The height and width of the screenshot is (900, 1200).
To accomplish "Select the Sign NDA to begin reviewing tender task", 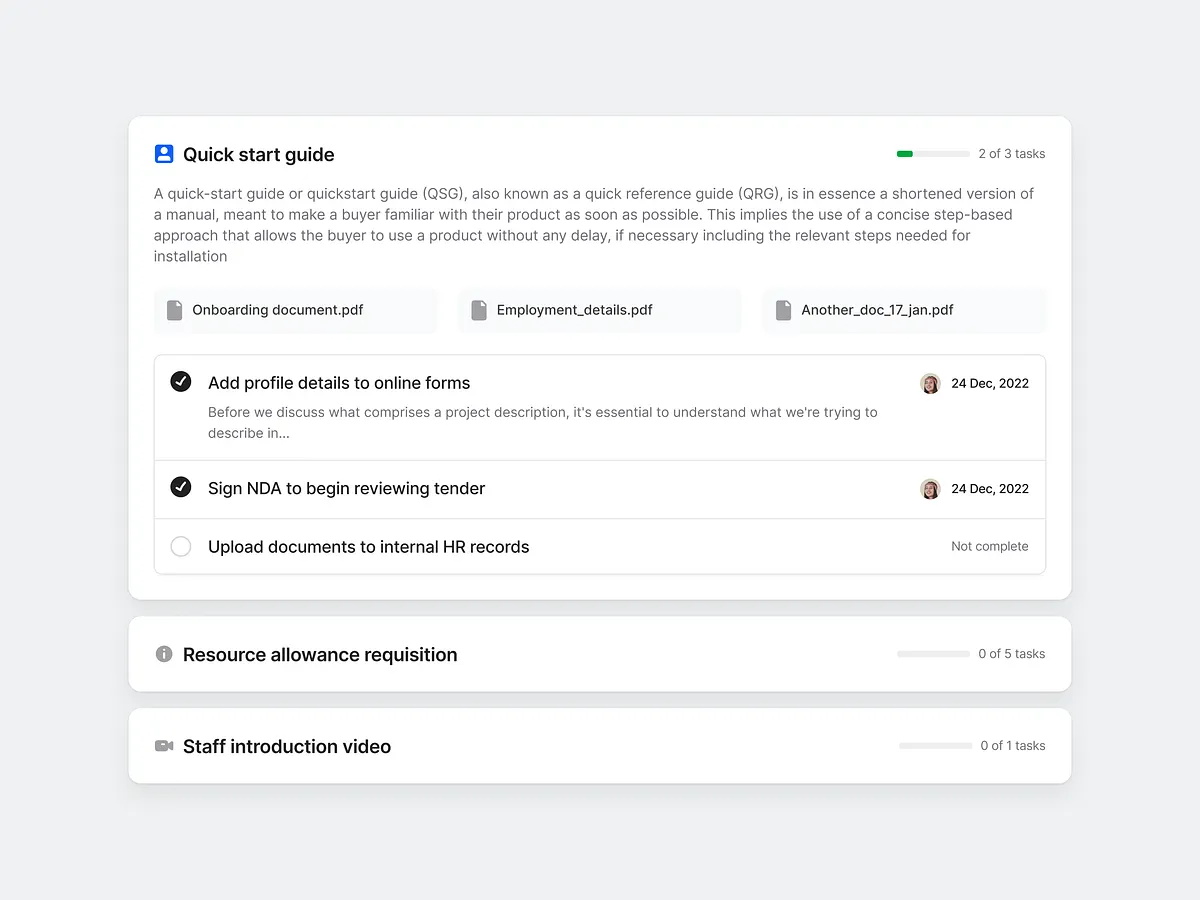I will point(346,488).
